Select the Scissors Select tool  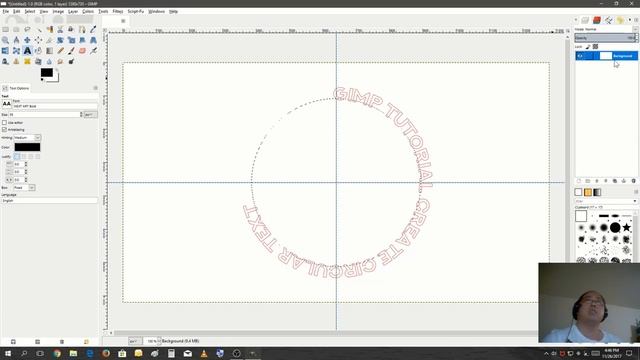60,29
